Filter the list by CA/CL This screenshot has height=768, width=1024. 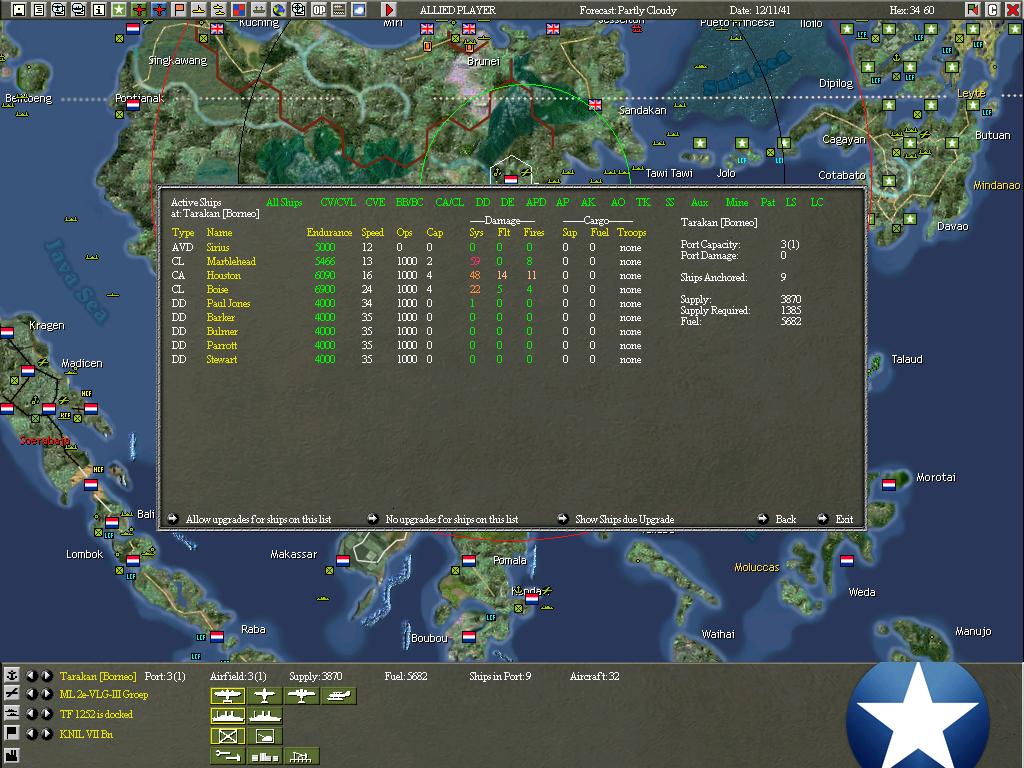tap(449, 202)
